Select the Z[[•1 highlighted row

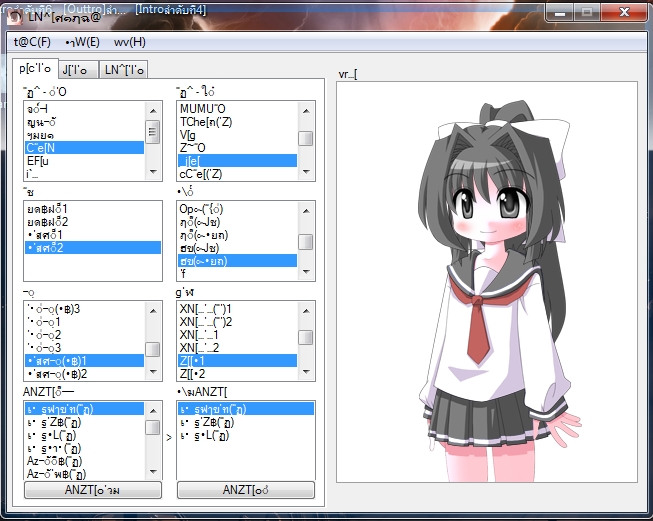[x=237, y=361]
